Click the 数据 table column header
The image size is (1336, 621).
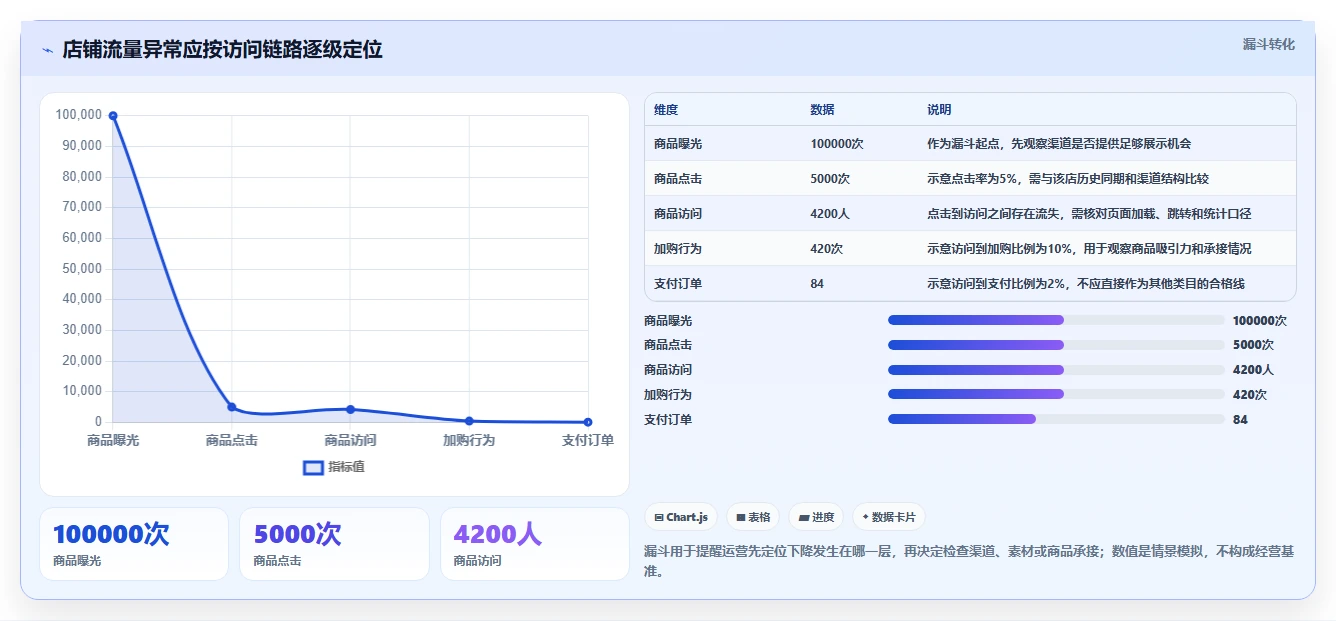(822, 110)
